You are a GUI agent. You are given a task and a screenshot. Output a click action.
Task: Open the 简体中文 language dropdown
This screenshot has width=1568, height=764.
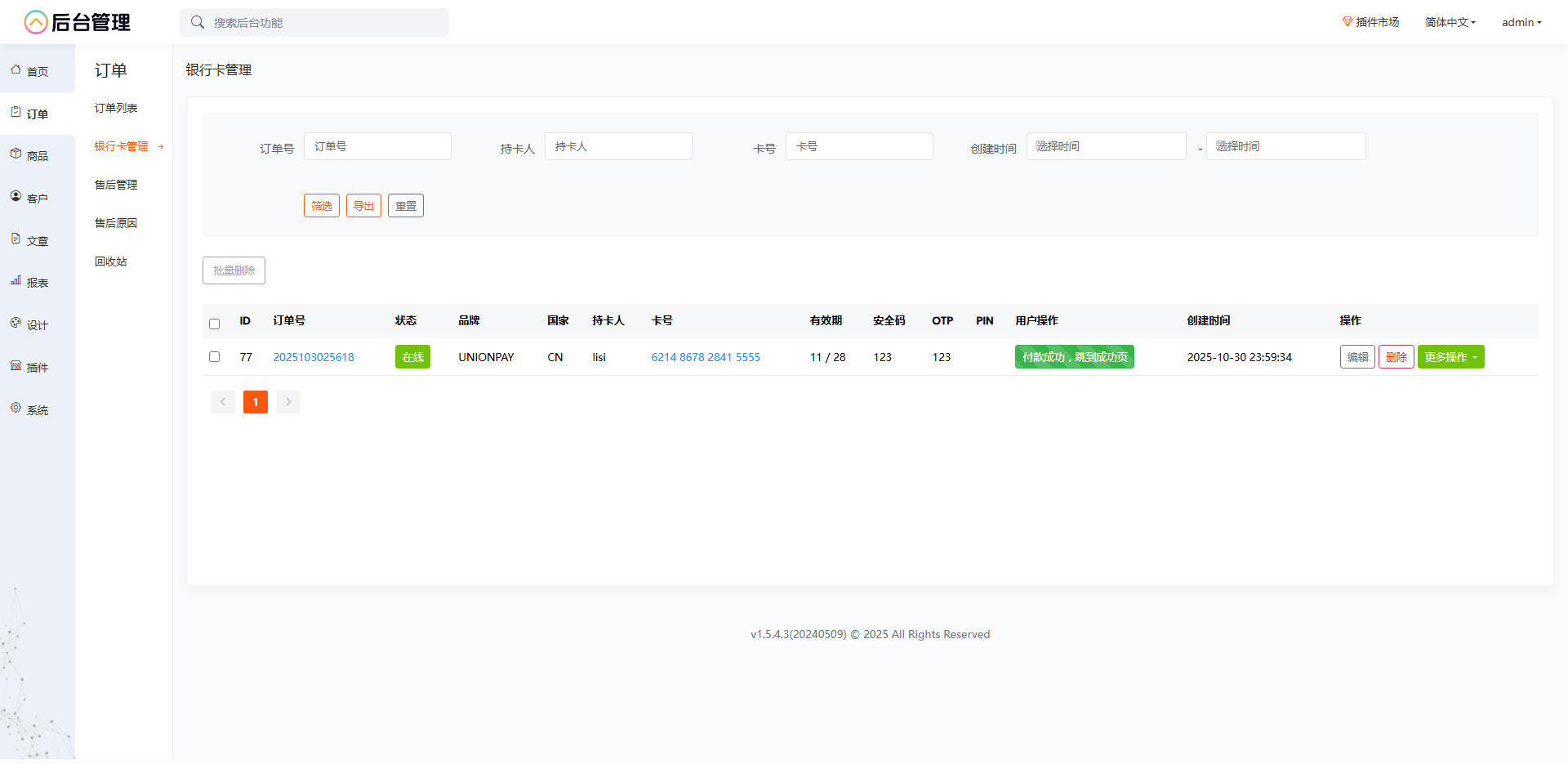pos(1450,23)
